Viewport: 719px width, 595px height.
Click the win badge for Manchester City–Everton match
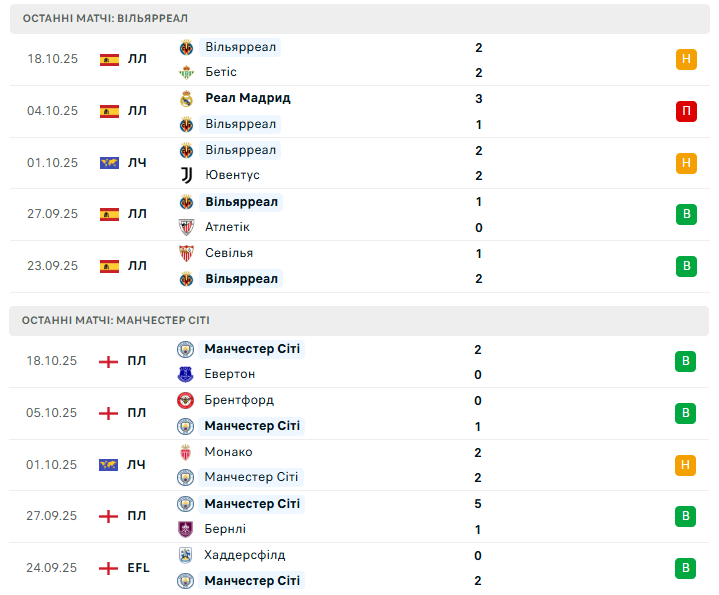click(x=686, y=361)
